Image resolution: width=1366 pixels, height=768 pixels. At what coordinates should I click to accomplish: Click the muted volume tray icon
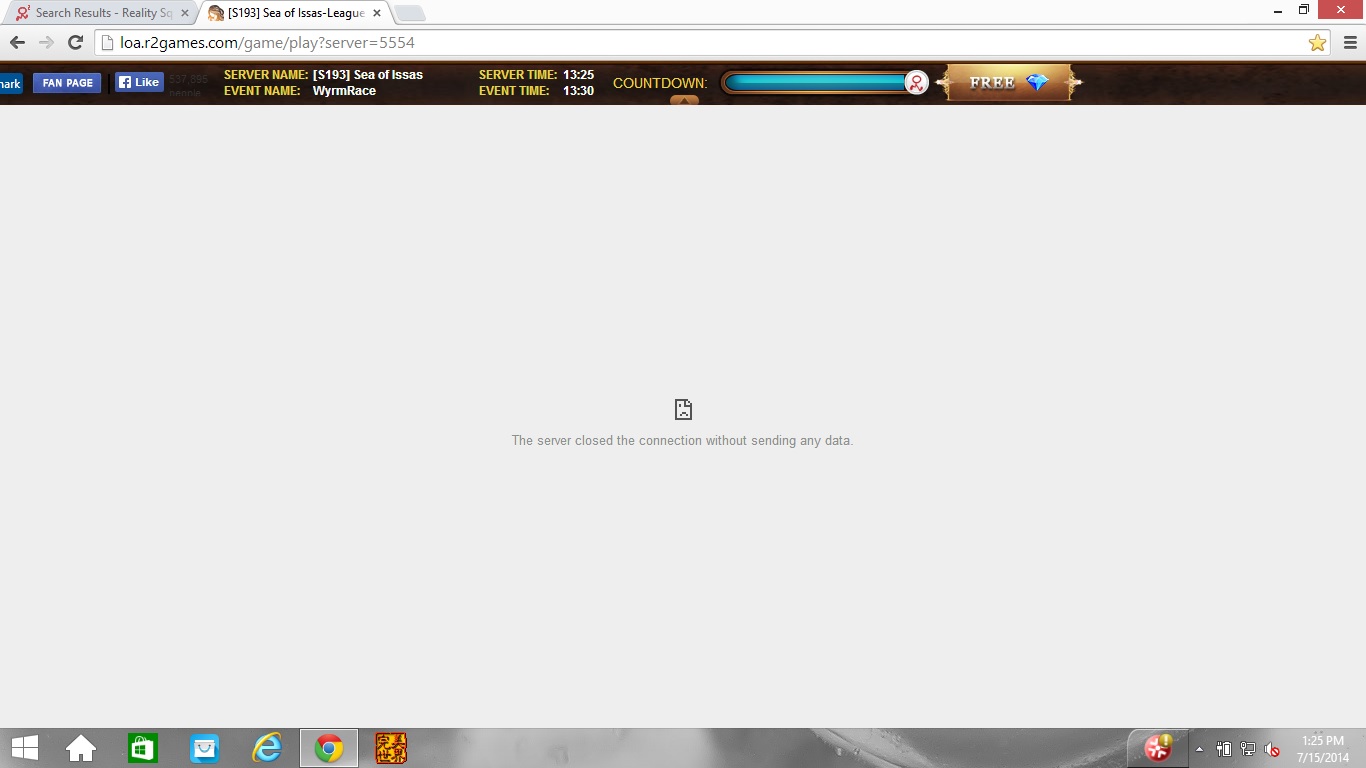pos(1272,749)
